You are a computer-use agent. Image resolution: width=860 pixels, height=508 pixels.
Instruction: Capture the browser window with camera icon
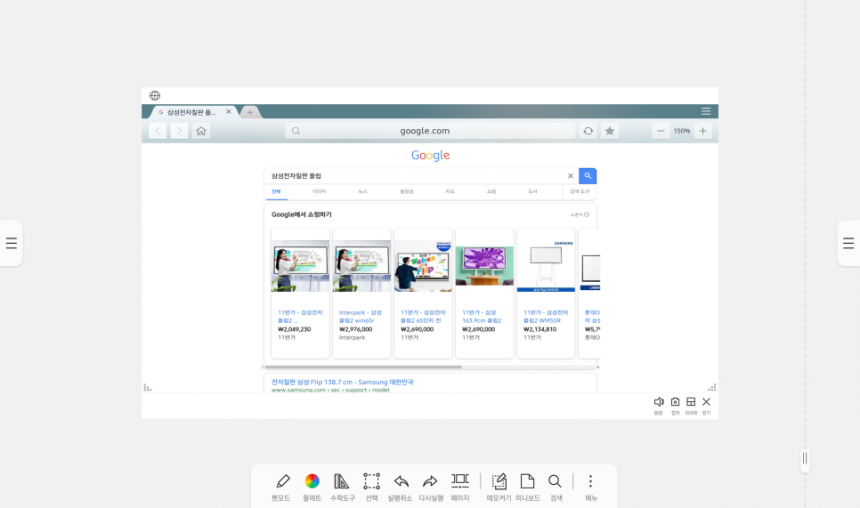(675, 405)
